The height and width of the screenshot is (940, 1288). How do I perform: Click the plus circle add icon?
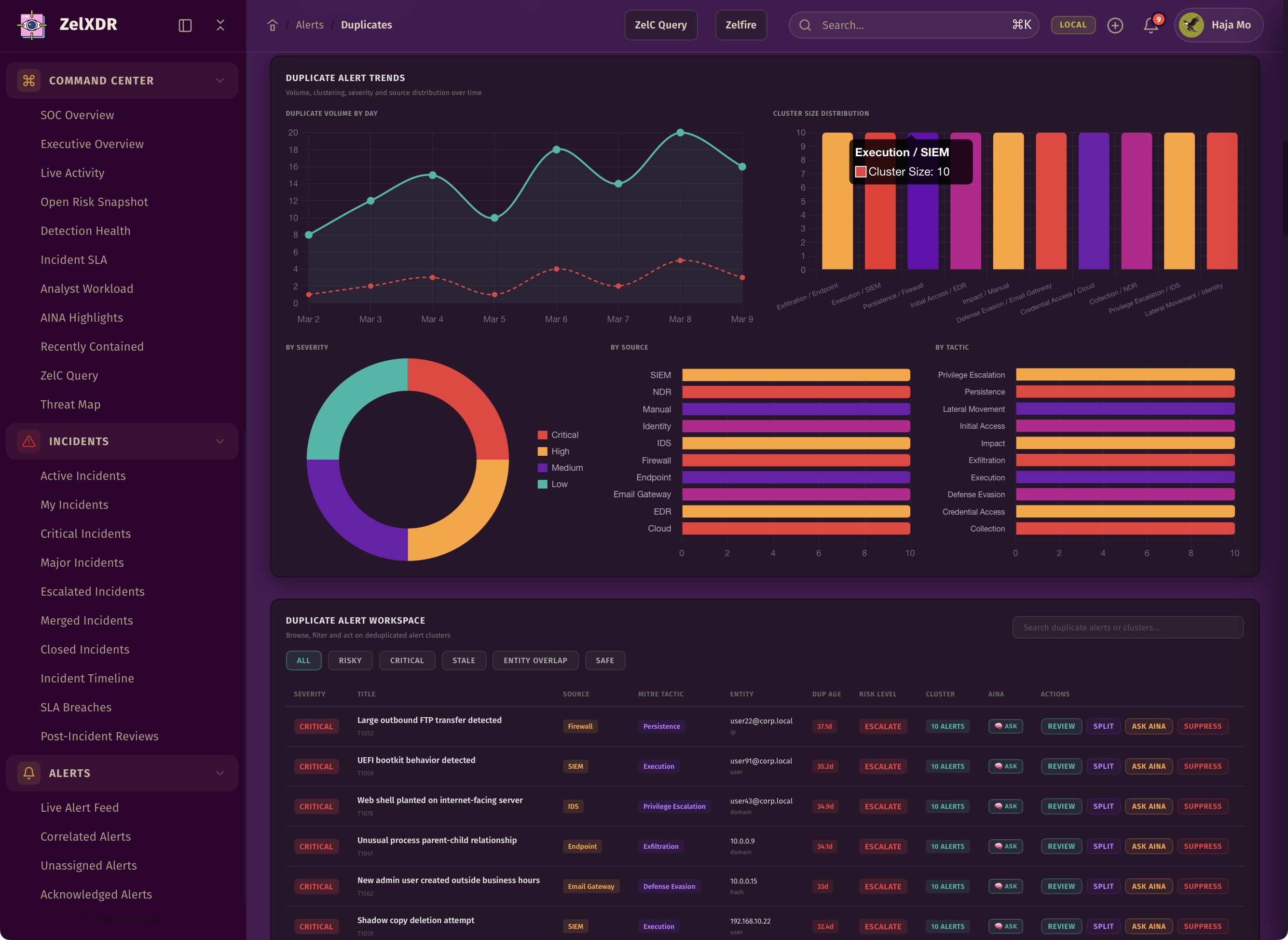[x=1115, y=25]
